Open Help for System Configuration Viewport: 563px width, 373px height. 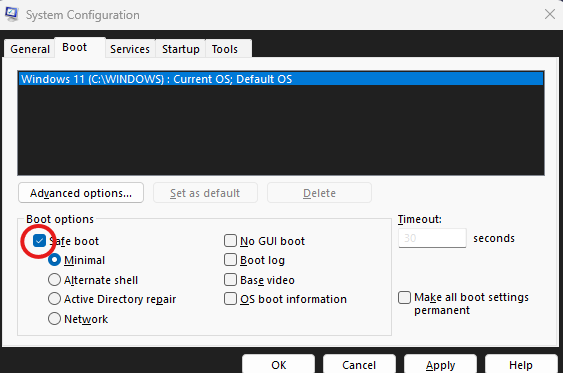coord(521,364)
